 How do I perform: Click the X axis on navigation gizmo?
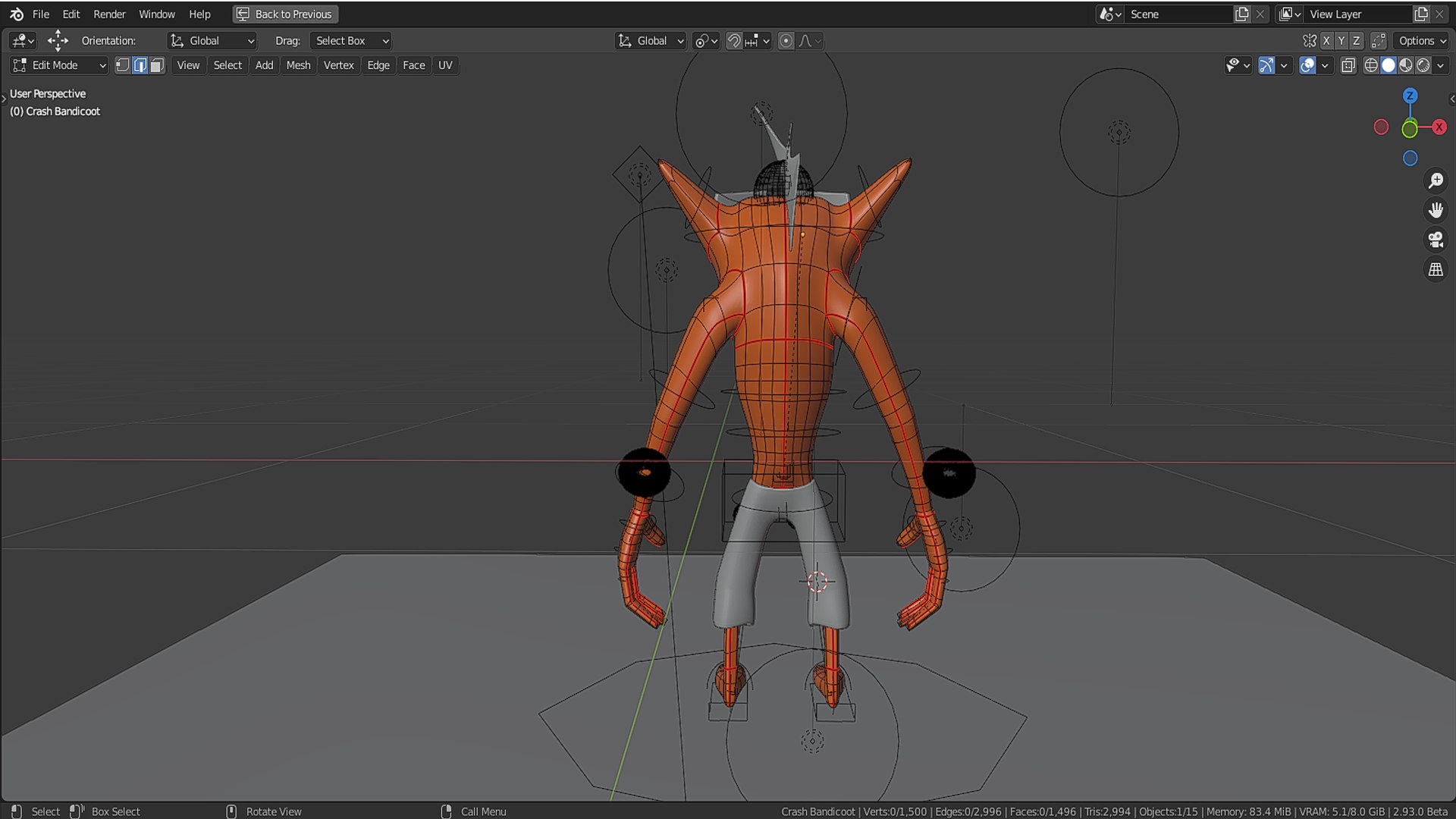pos(1439,127)
